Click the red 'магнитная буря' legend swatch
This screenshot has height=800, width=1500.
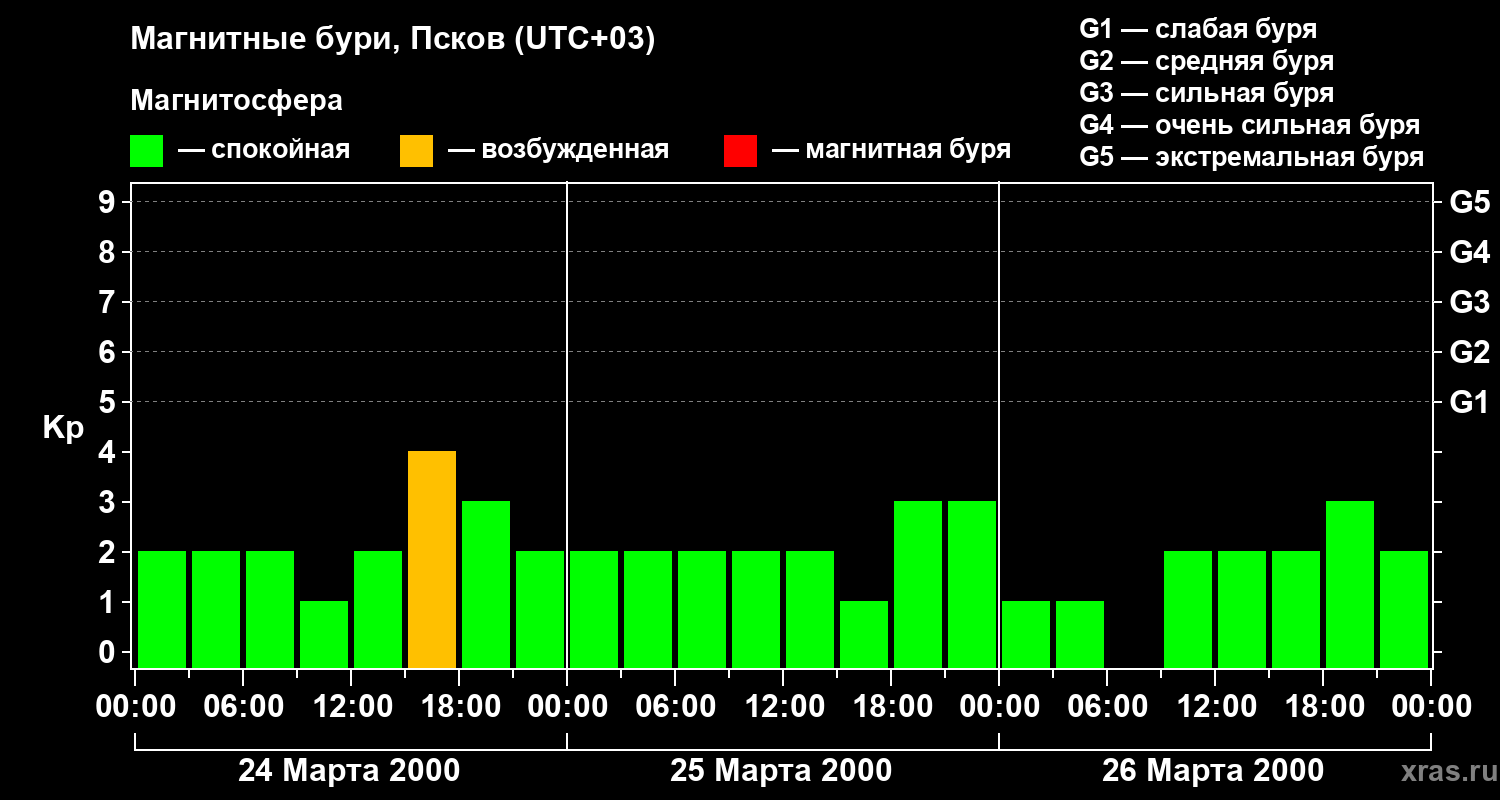[740, 151]
